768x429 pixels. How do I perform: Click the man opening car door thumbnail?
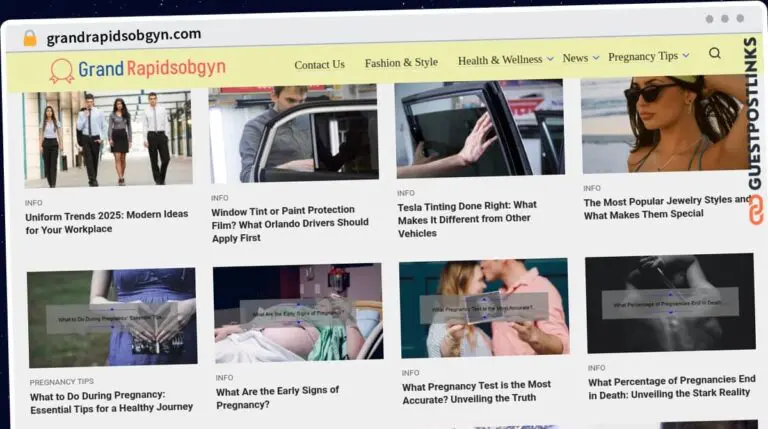pyautogui.click(x=293, y=133)
